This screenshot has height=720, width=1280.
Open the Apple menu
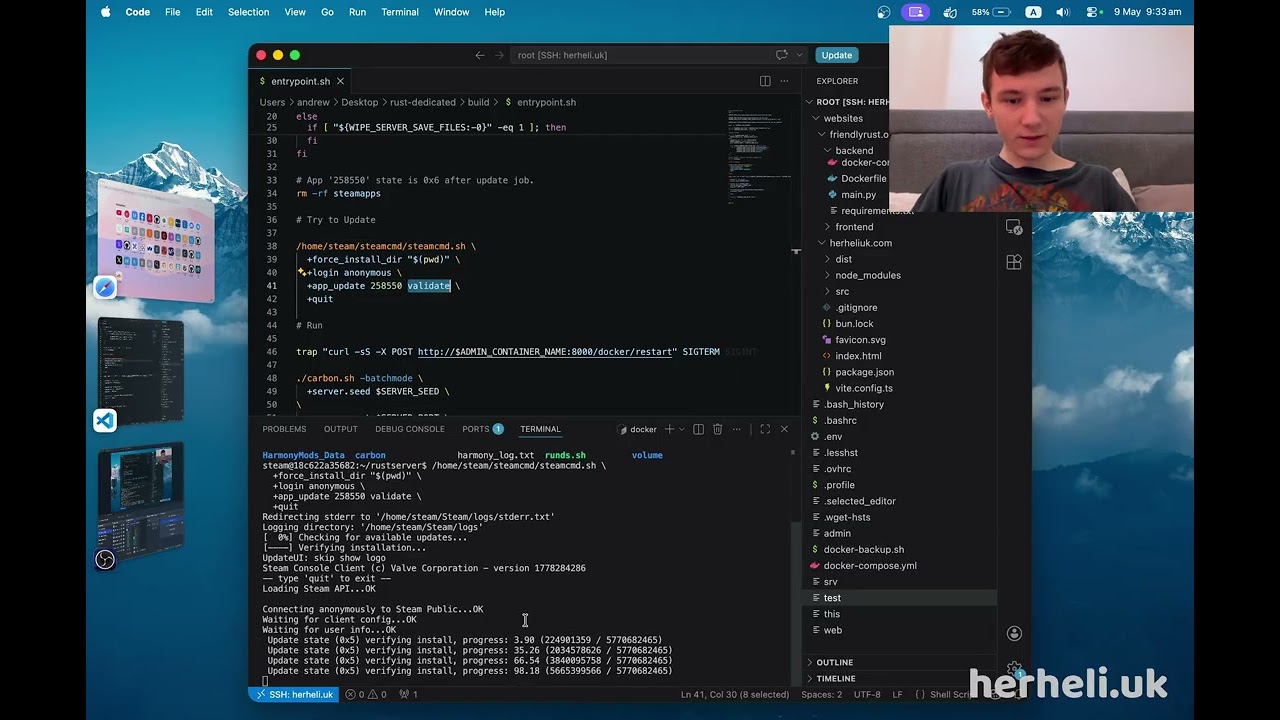pyautogui.click(x=105, y=12)
